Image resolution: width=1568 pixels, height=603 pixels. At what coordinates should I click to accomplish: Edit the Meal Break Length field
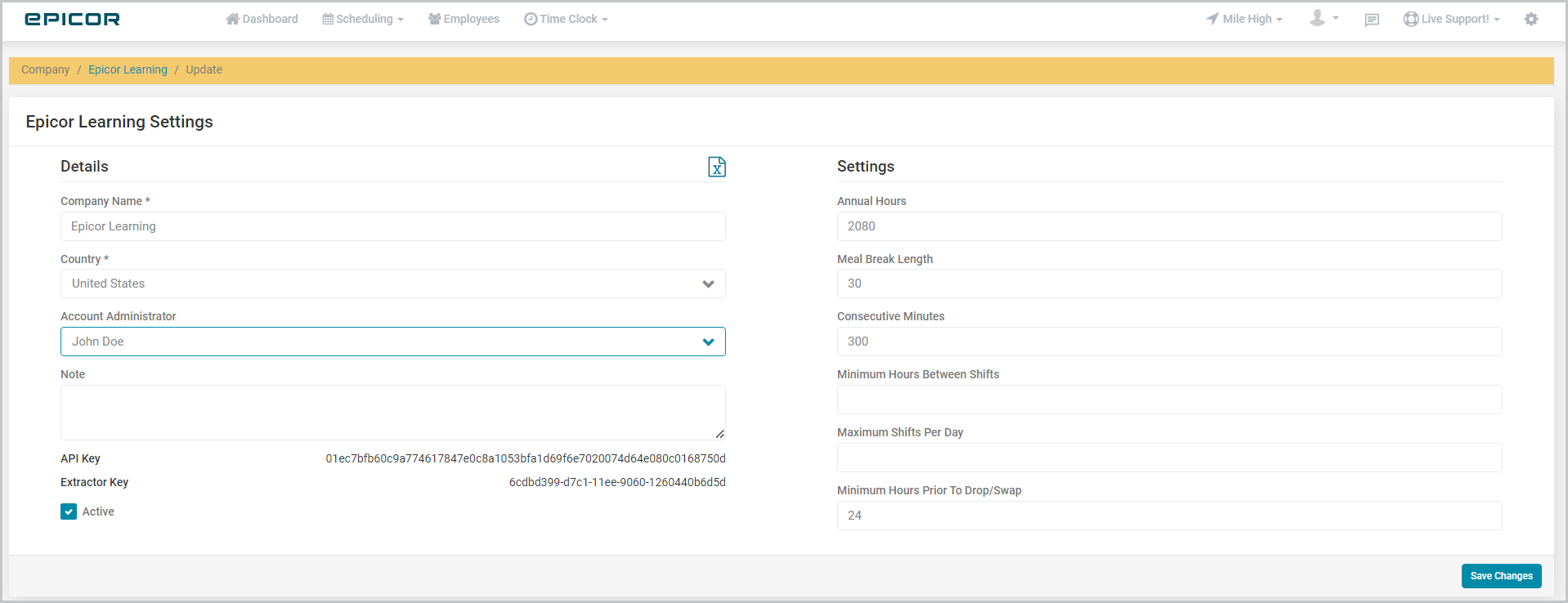[1170, 284]
